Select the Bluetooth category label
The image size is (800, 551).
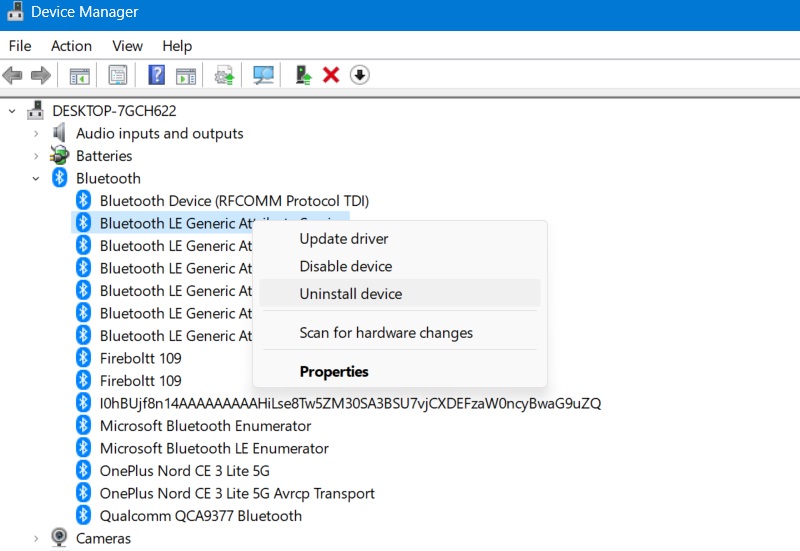(108, 178)
